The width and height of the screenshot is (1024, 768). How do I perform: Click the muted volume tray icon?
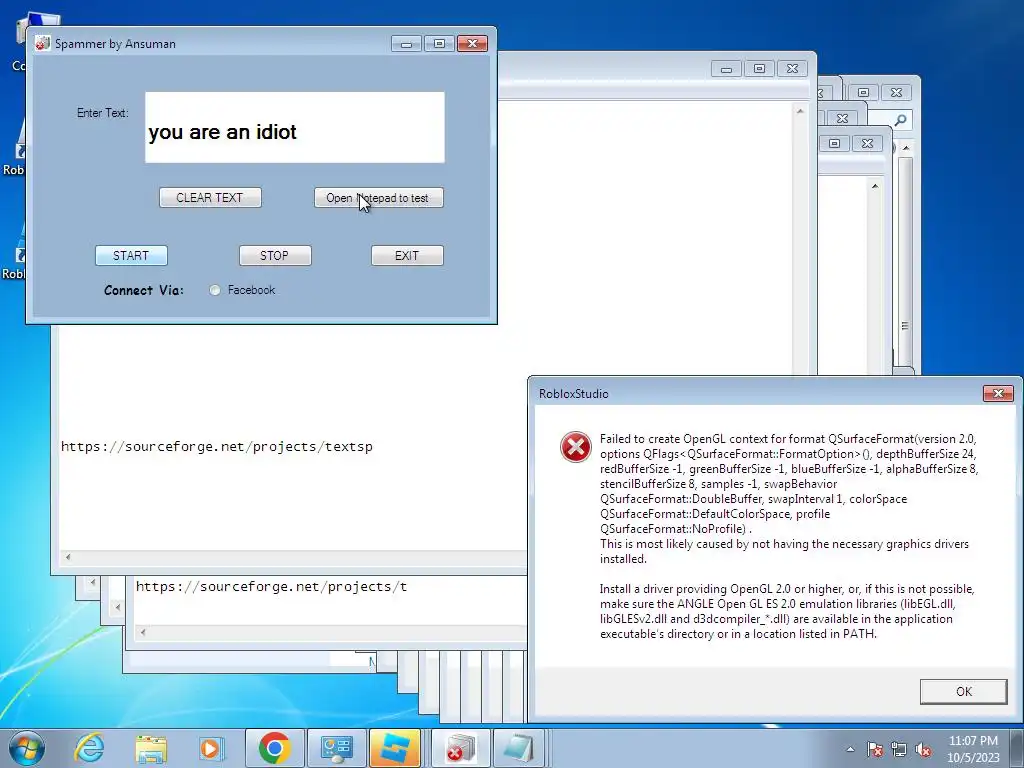click(923, 749)
